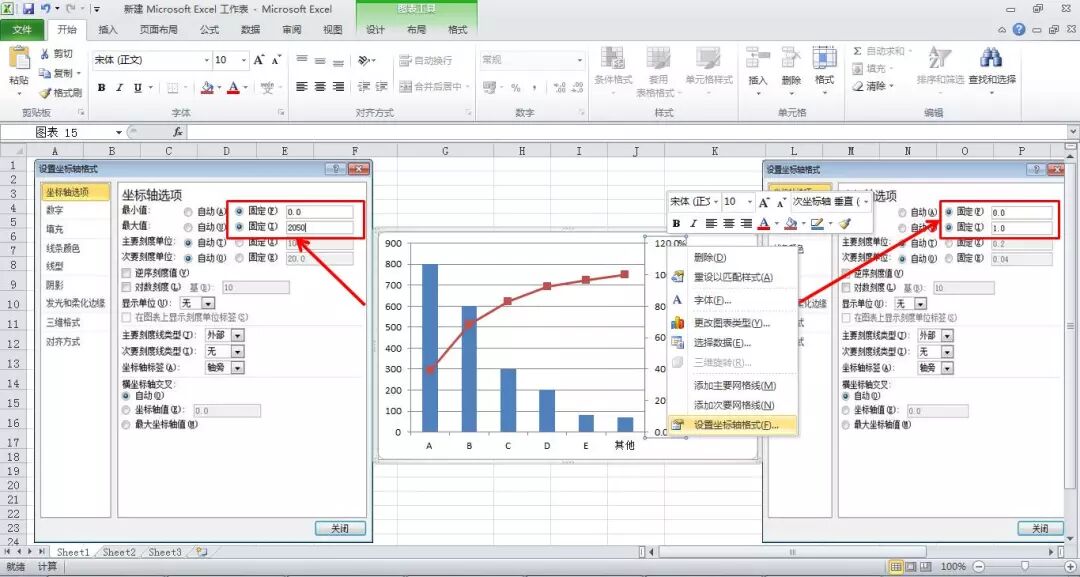The image size is (1080, 577).
Task: Open 次要刻度线类型 dropdown in the left dialog
Action: [x=238, y=351]
